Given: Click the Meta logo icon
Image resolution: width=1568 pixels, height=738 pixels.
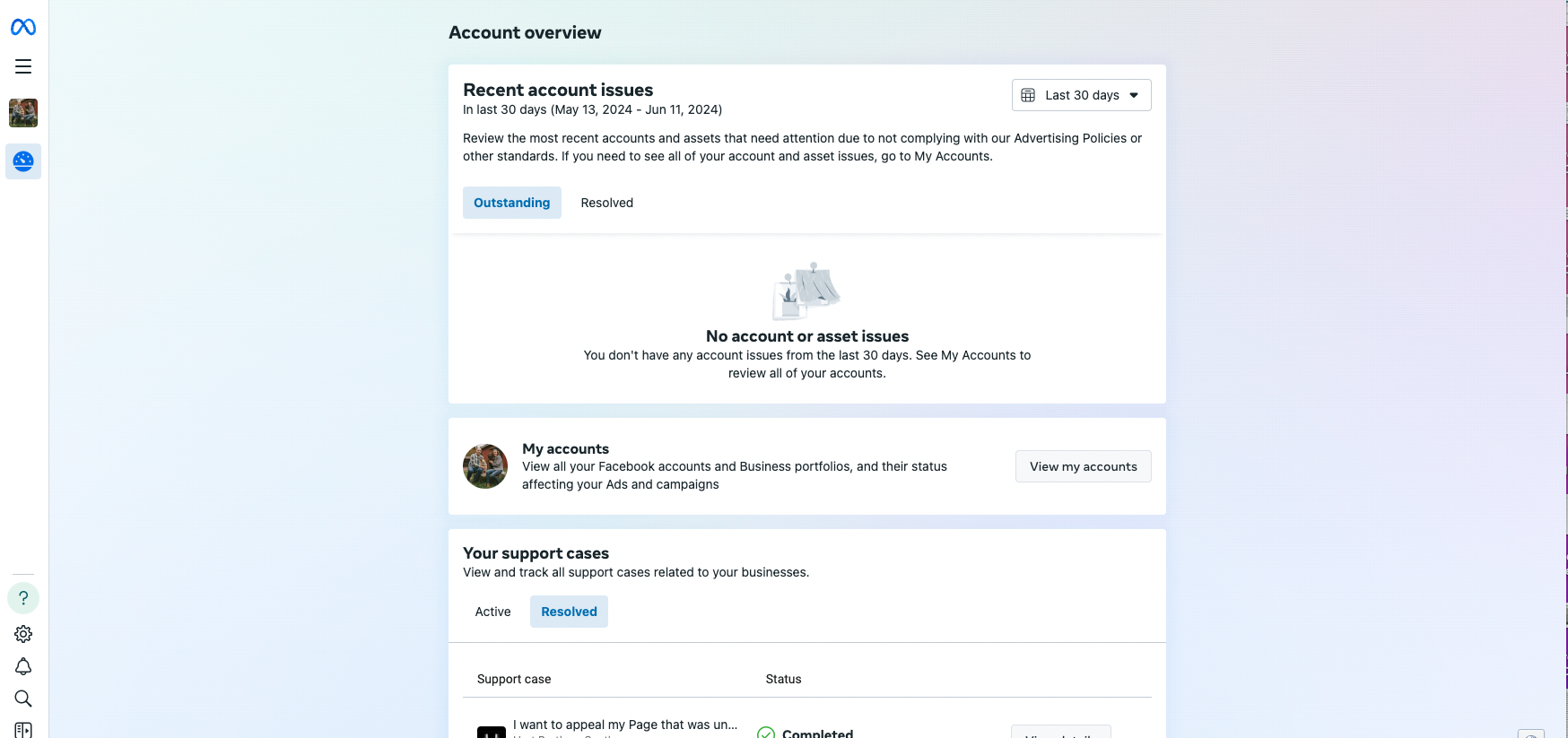Looking at the screenshot, I should 23,27.
